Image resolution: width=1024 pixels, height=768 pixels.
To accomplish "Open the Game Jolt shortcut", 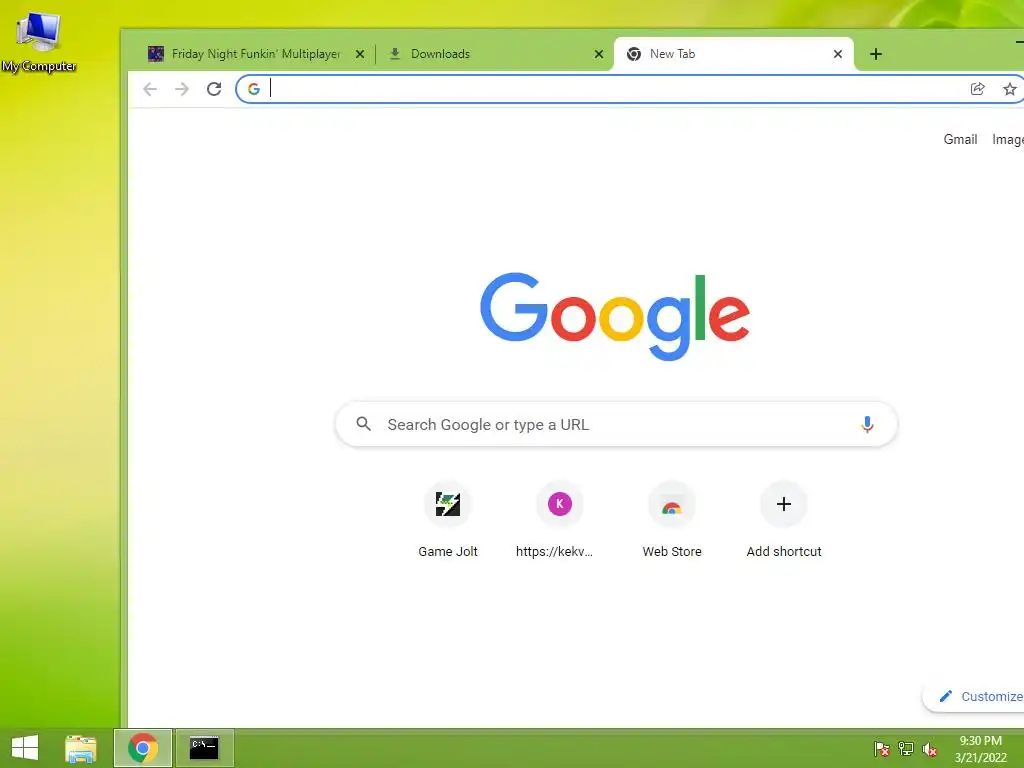I will (x=448, y=520).
